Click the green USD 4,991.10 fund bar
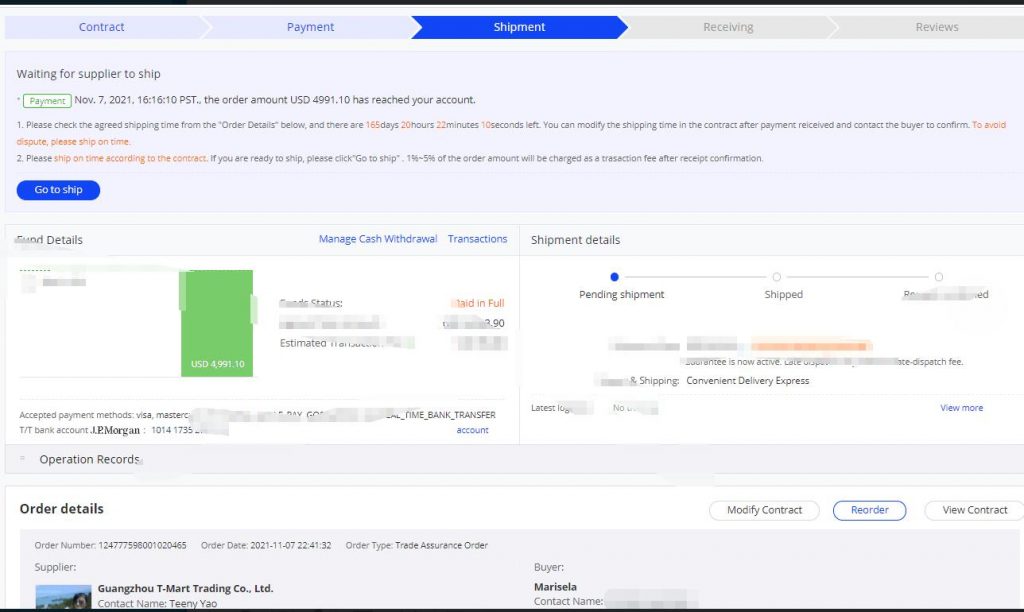Screen dimensions: 1024x612 tap(217, 323)
